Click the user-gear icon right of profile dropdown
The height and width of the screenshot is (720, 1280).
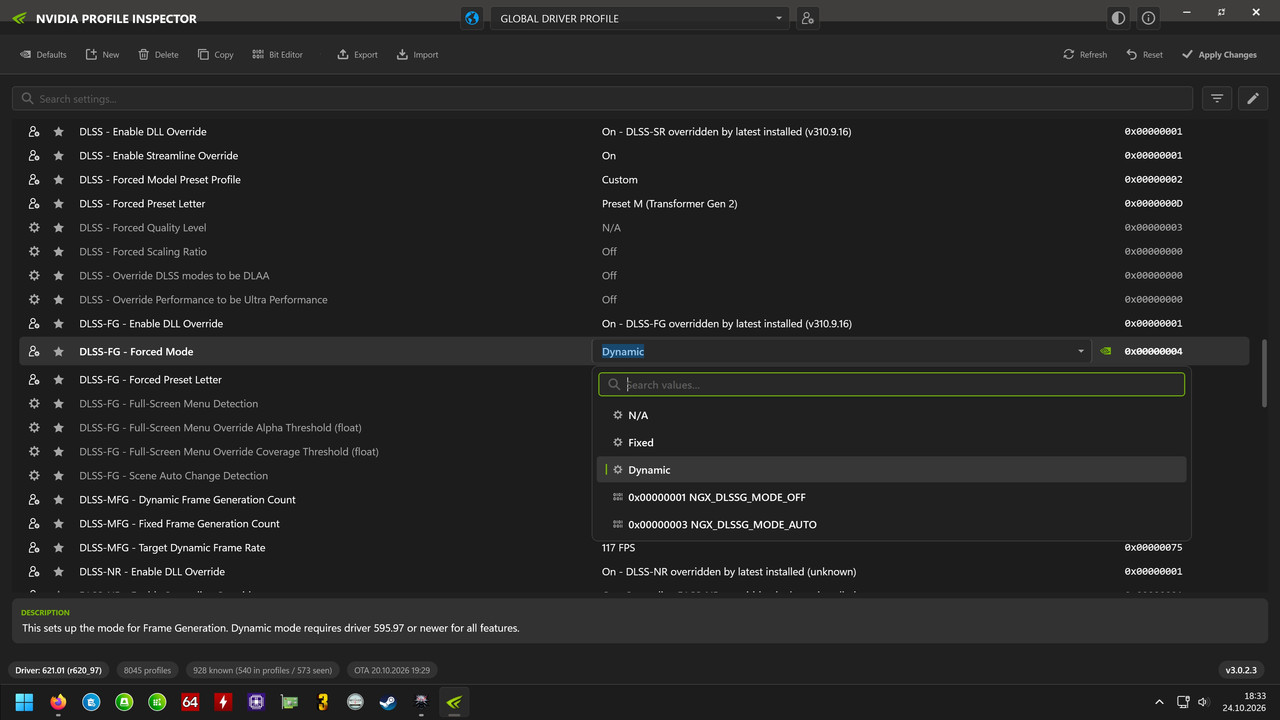[808, 18]
